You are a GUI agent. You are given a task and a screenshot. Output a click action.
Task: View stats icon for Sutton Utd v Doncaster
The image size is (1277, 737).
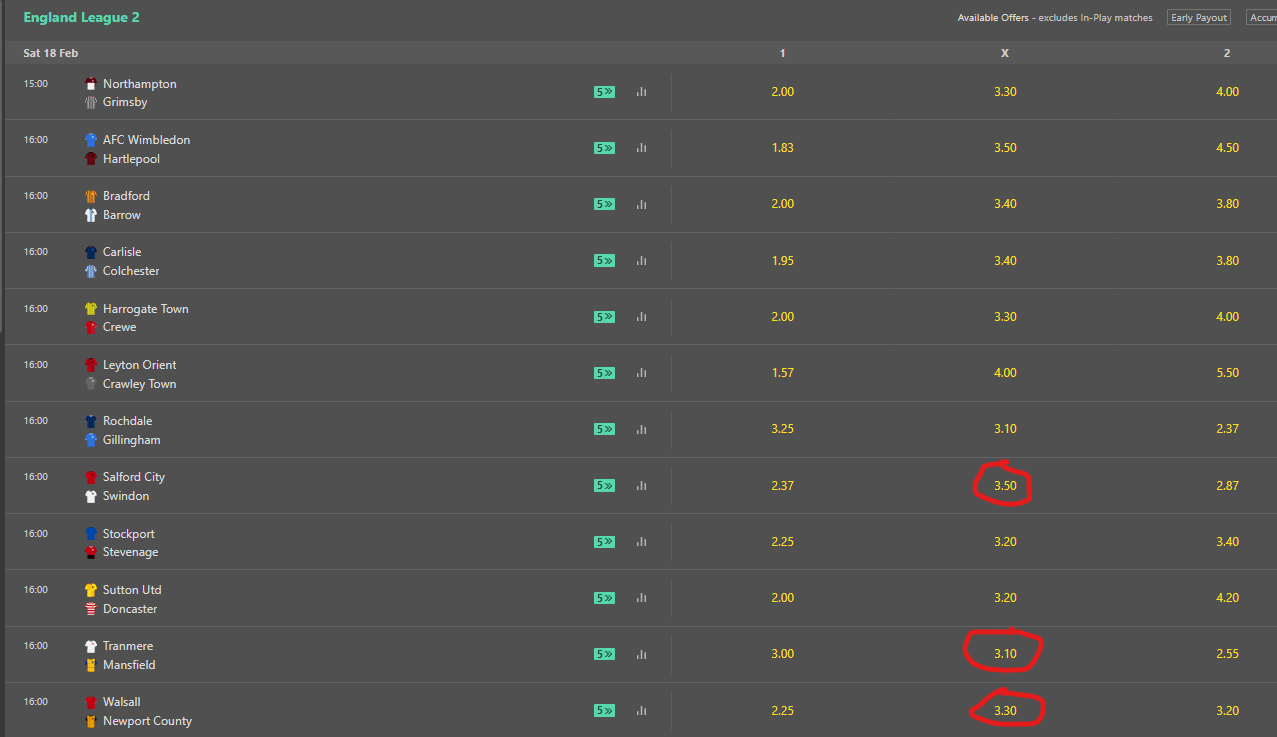(641, 597)
